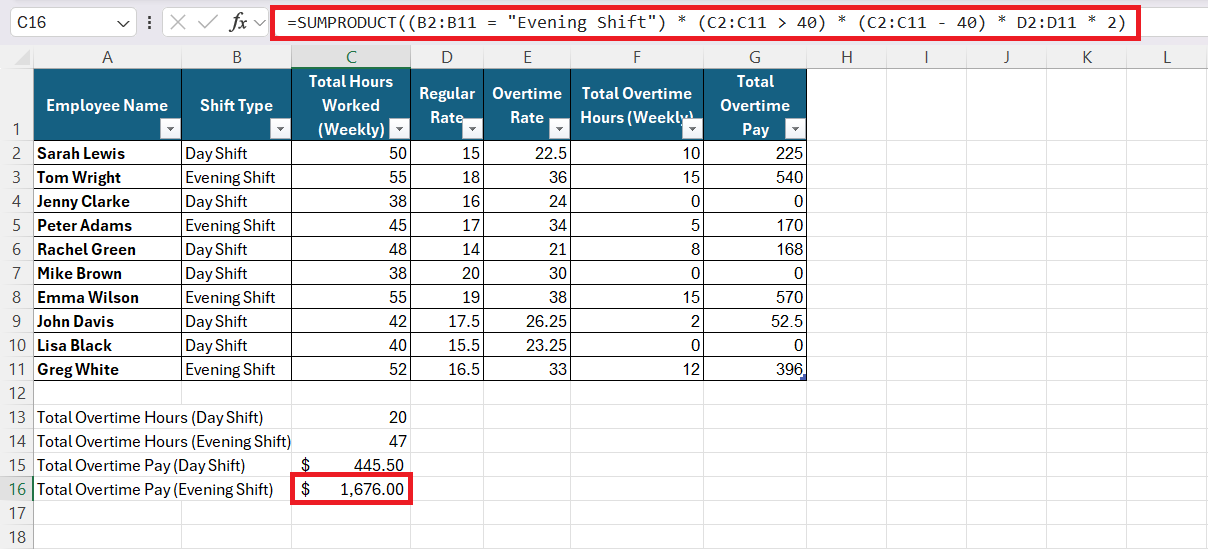Select row 16 header
Image resolution: width=1208 pixels, height=549 pixels.
point(16,489)
